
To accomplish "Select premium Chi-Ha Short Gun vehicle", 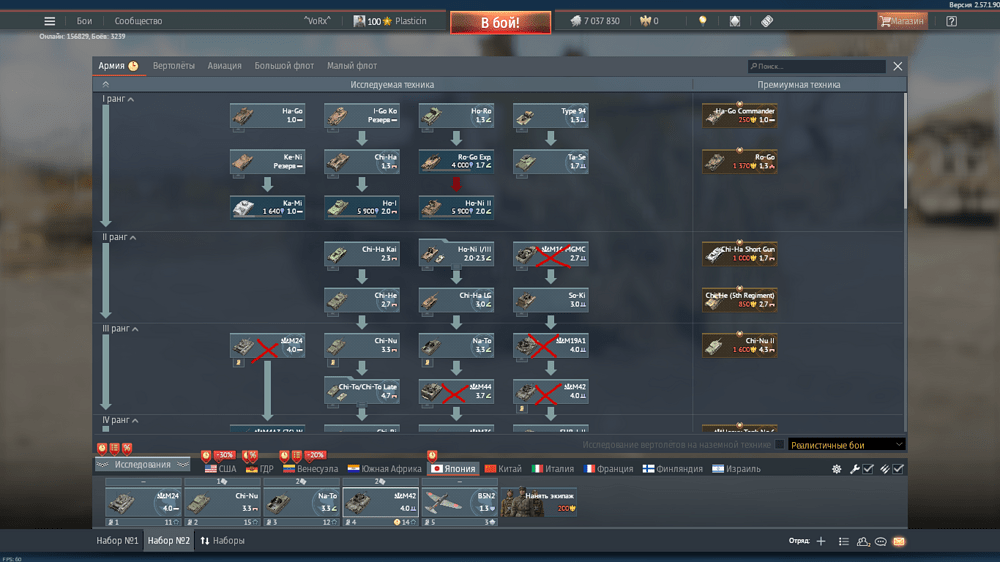I will pos(740,254).
